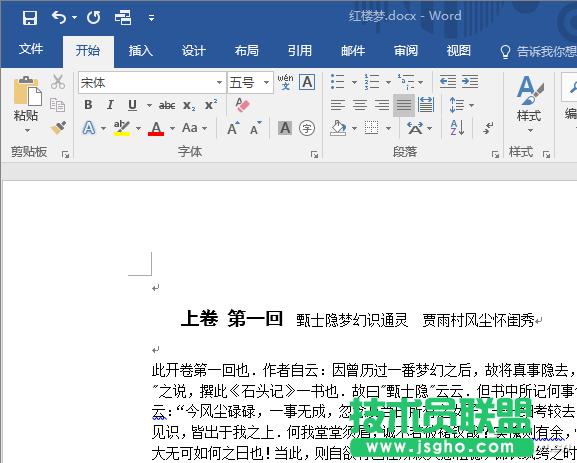Image resolution: width=577 pixels, height=463 pixels.
Task: Click the Phonetic Guide wén icon
Action: tap(285, 82)
